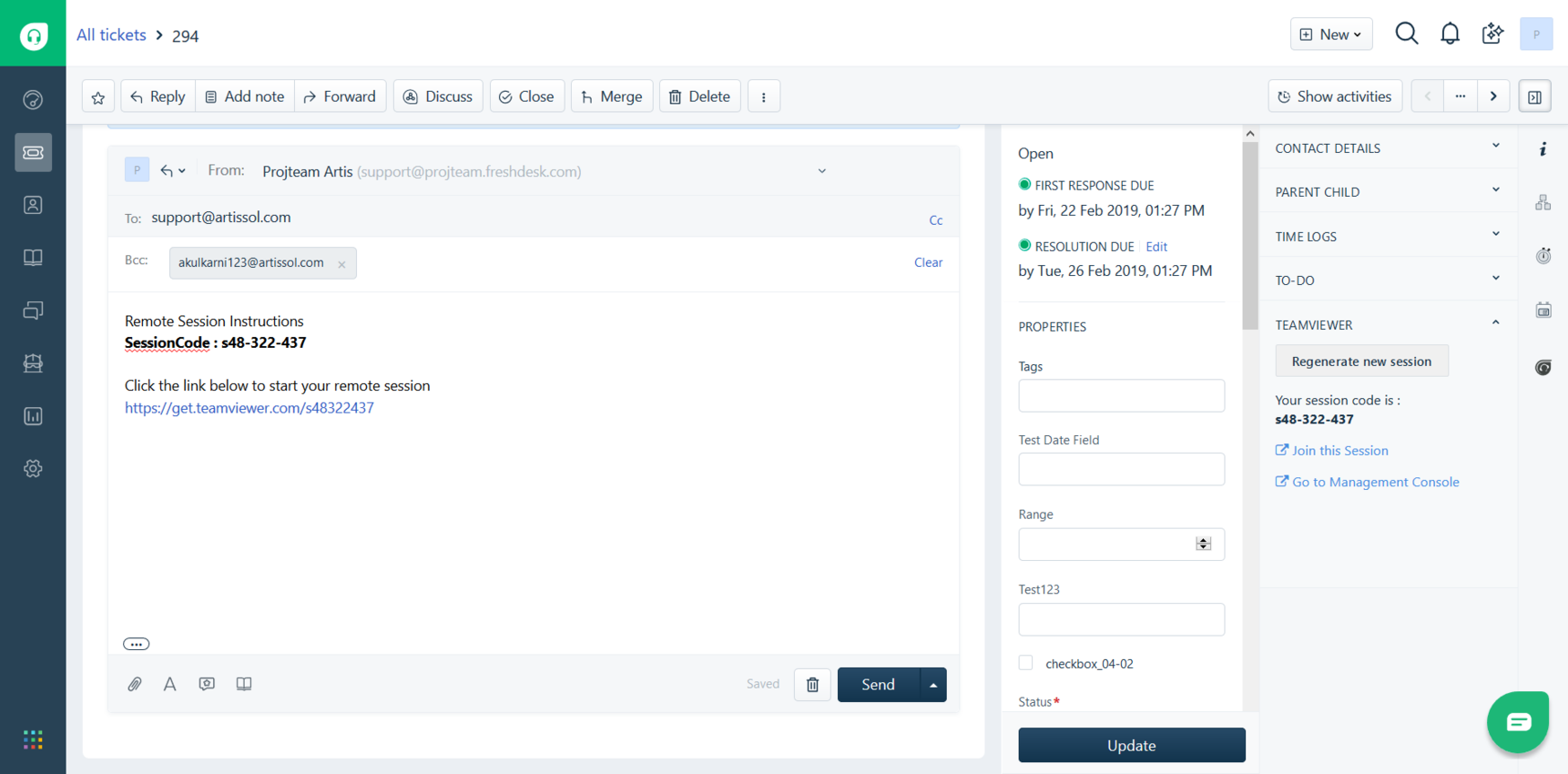Open the From address dropdown
The image size is (1568, 774).
821,171
